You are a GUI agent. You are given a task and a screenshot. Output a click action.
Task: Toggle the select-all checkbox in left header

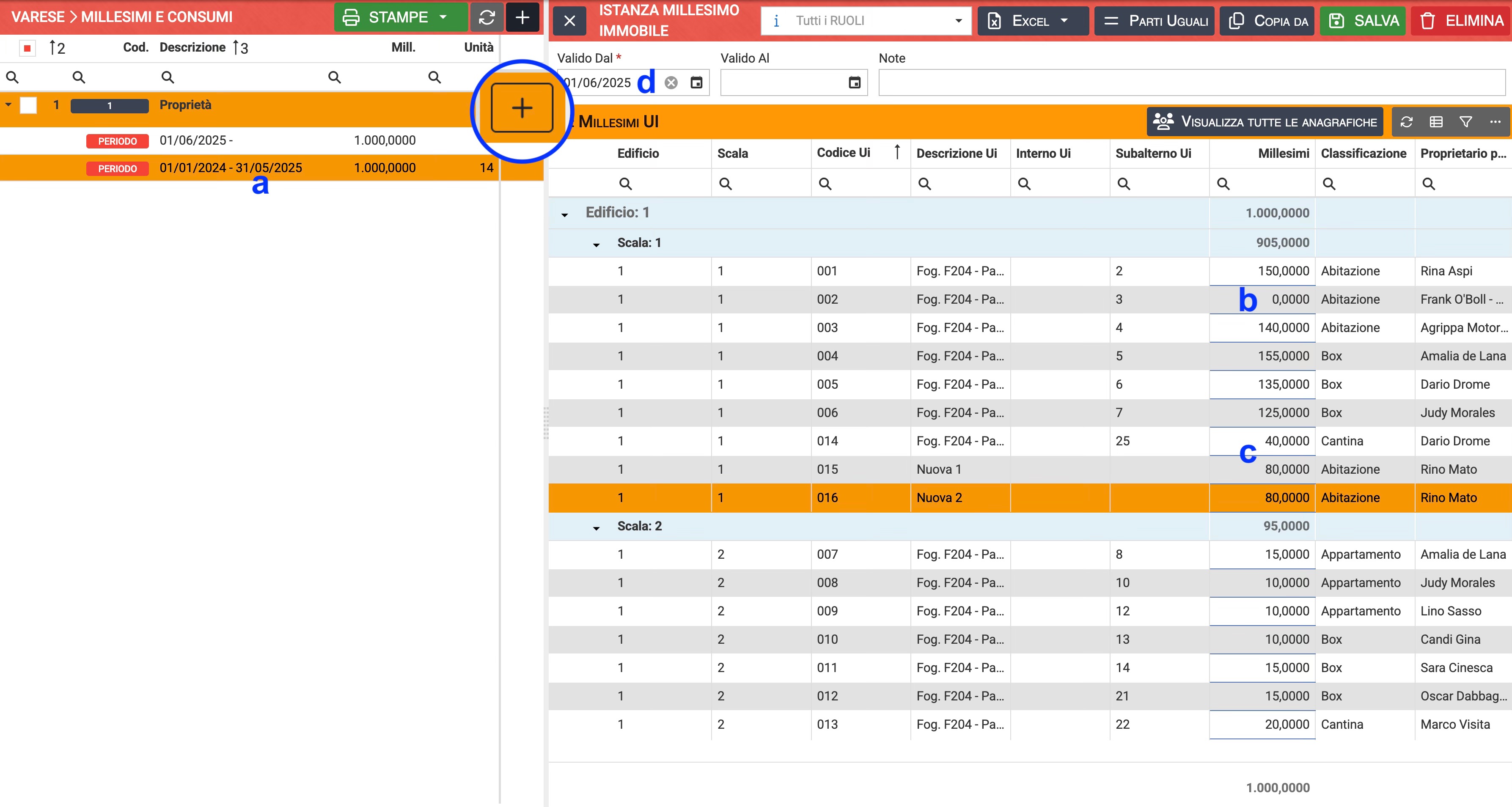27,47
